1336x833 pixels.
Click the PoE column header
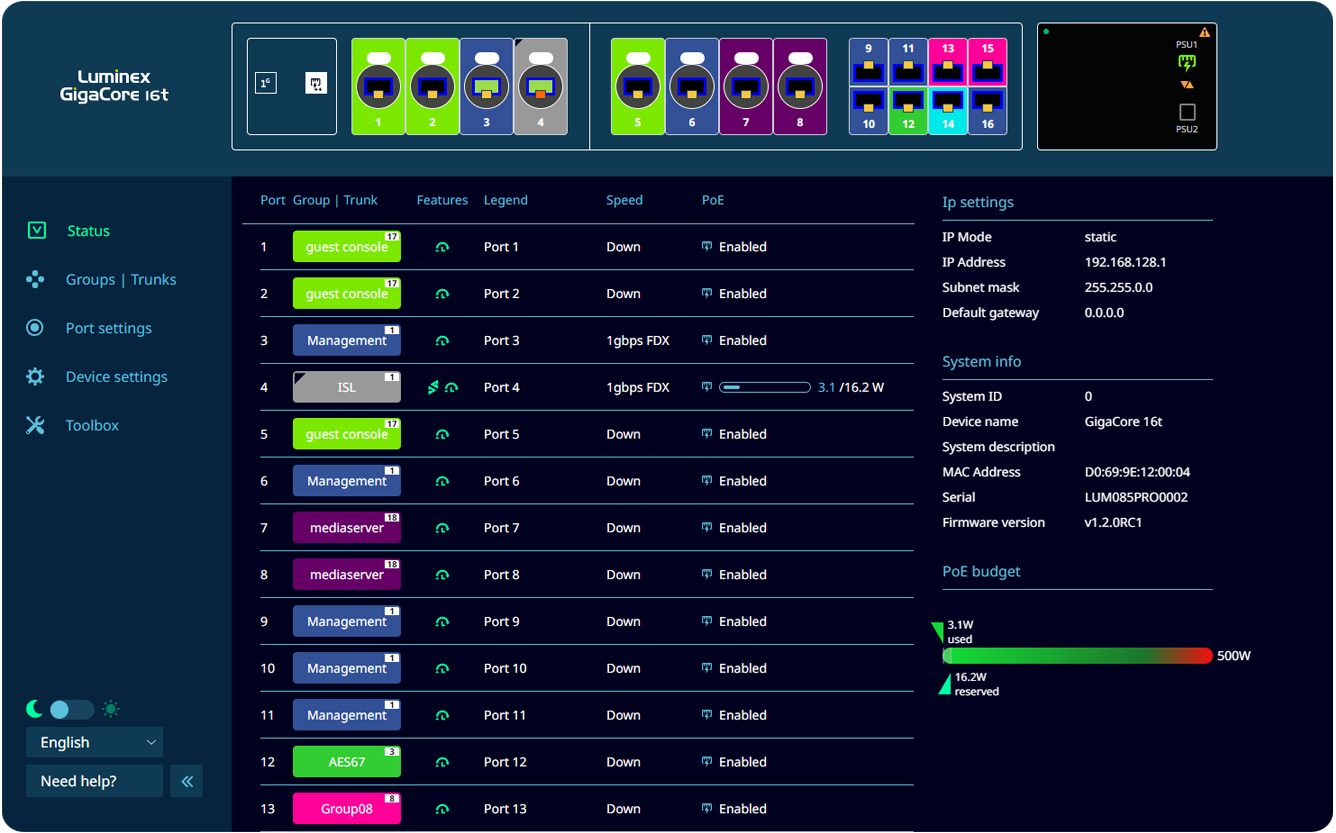click(x=713, y=200)
